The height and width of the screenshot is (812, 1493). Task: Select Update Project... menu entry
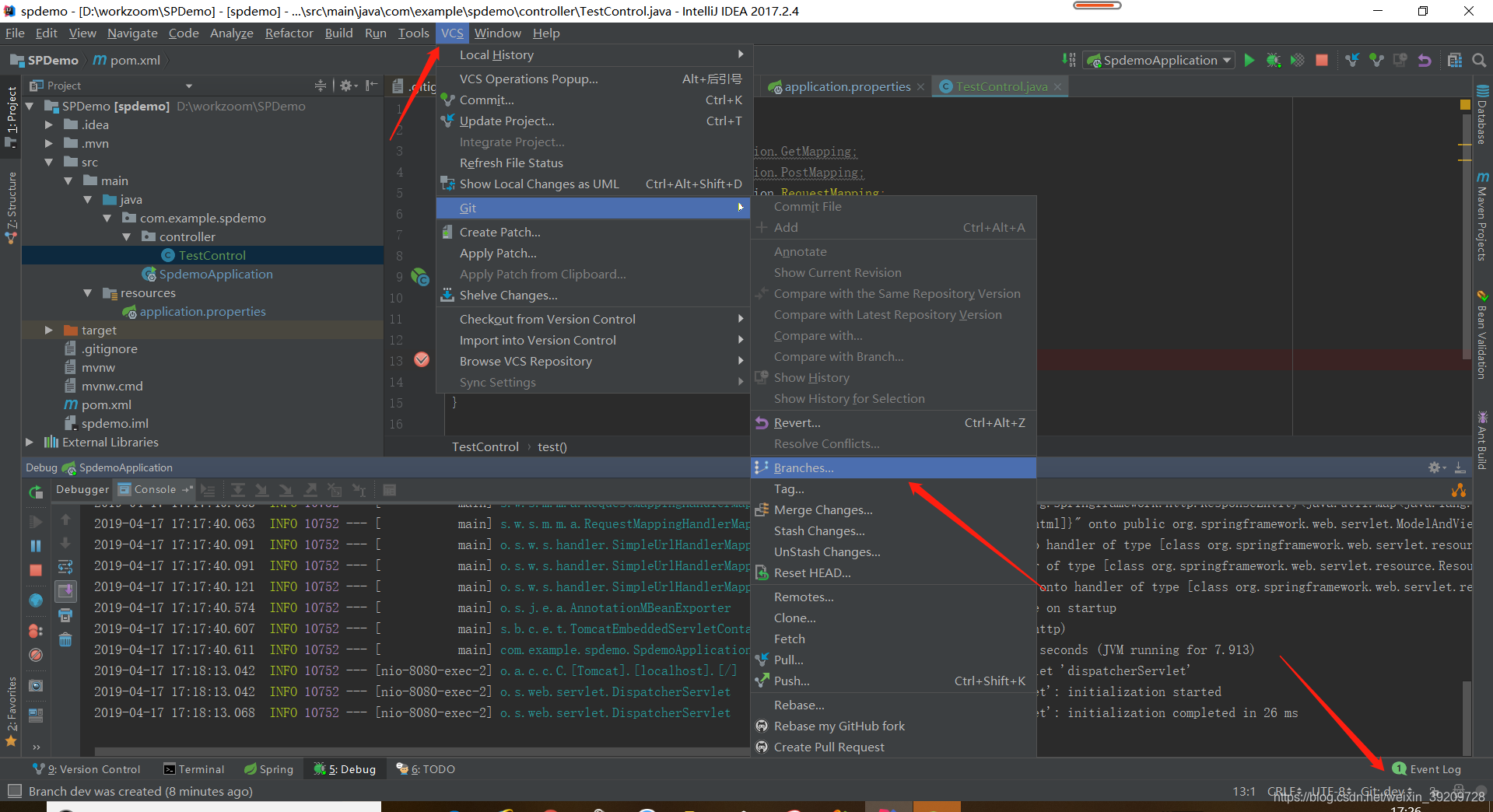click(592, 121)
